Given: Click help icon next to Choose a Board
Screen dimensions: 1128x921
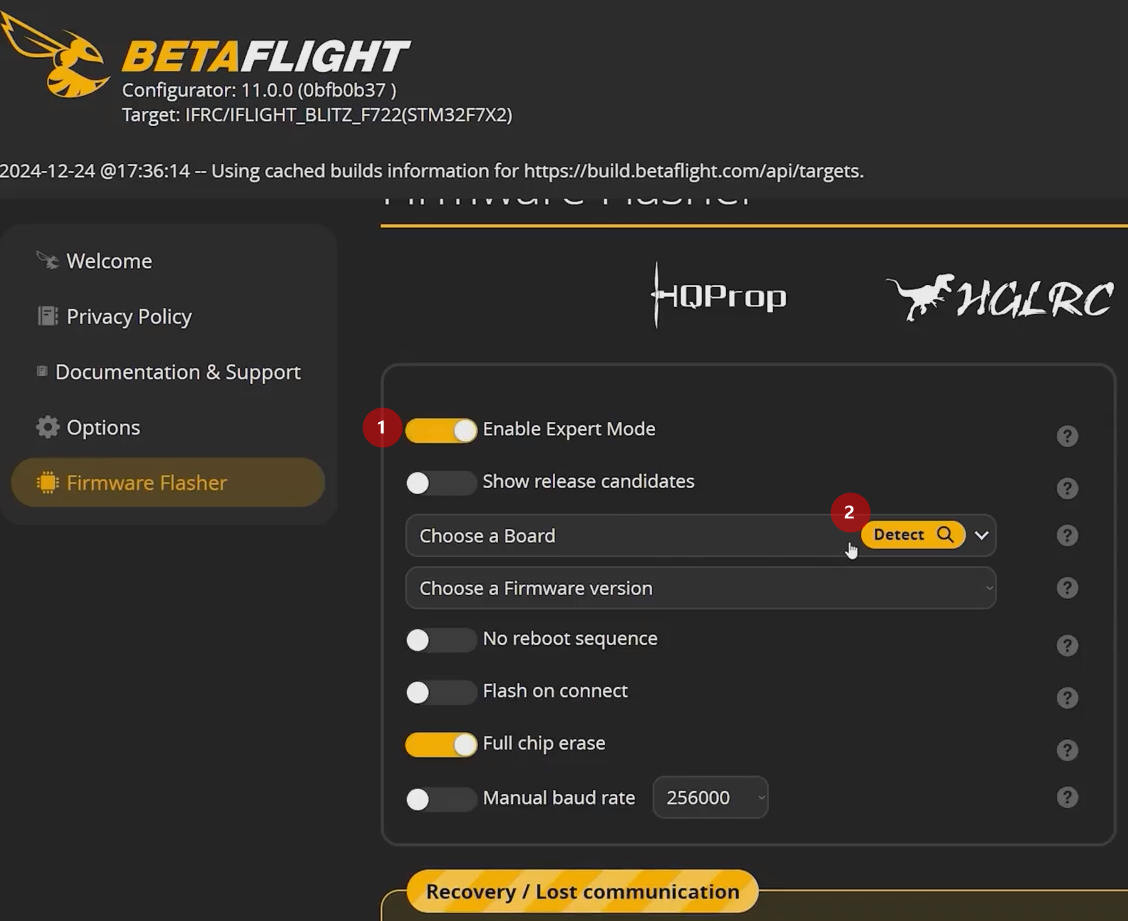Looking at the screenshot, I should (1067, 536).
